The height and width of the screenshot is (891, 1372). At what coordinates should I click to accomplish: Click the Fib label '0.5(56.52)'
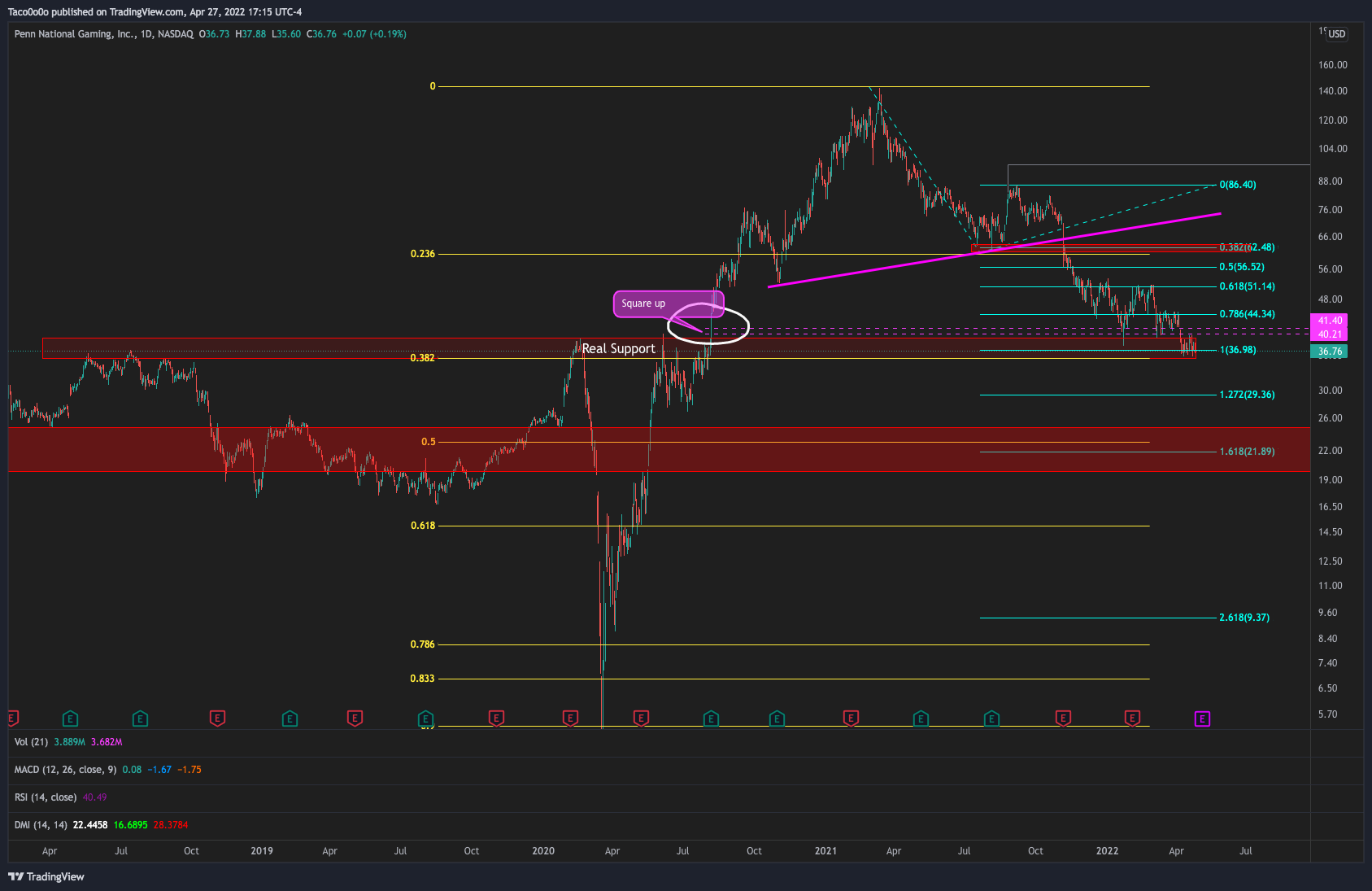pos(1241,267)
